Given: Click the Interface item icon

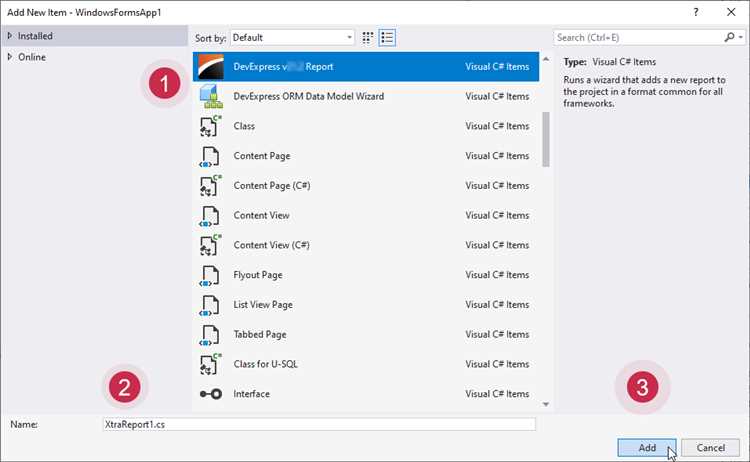Looking at the screenshot, I should [x=210, y=394].
